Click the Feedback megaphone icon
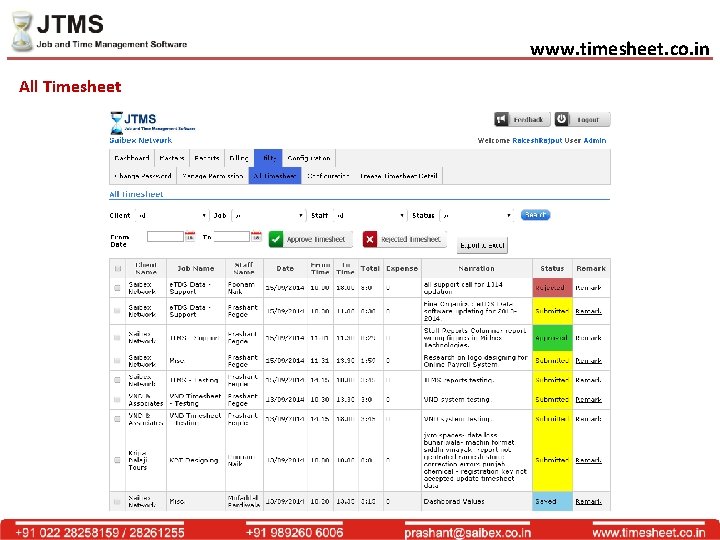Viewport: 720px width, 540px height. pos(501,119)
